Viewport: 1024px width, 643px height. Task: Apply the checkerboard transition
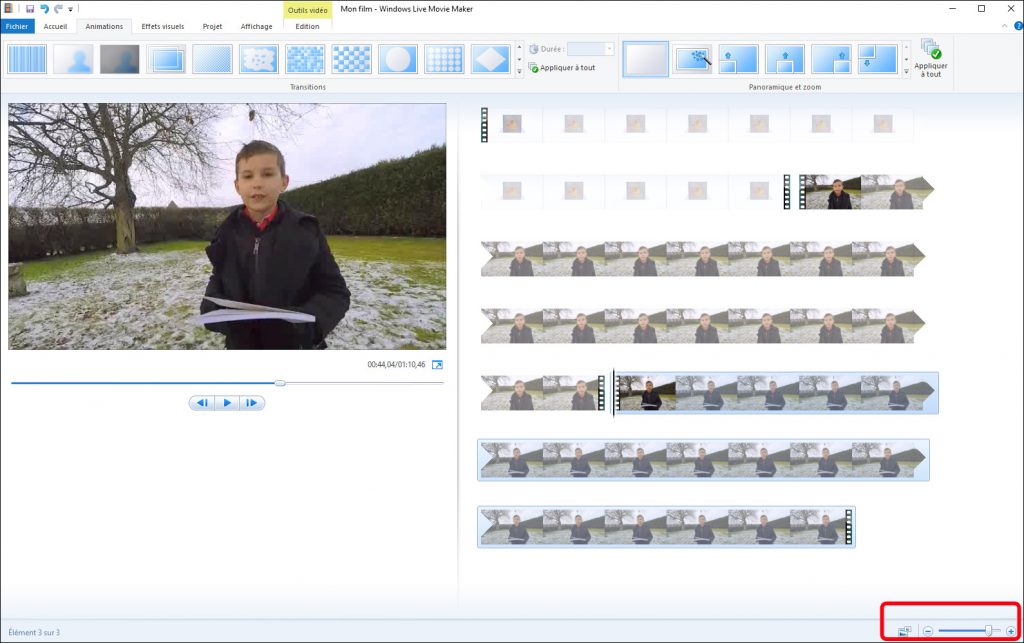point(351,59)
